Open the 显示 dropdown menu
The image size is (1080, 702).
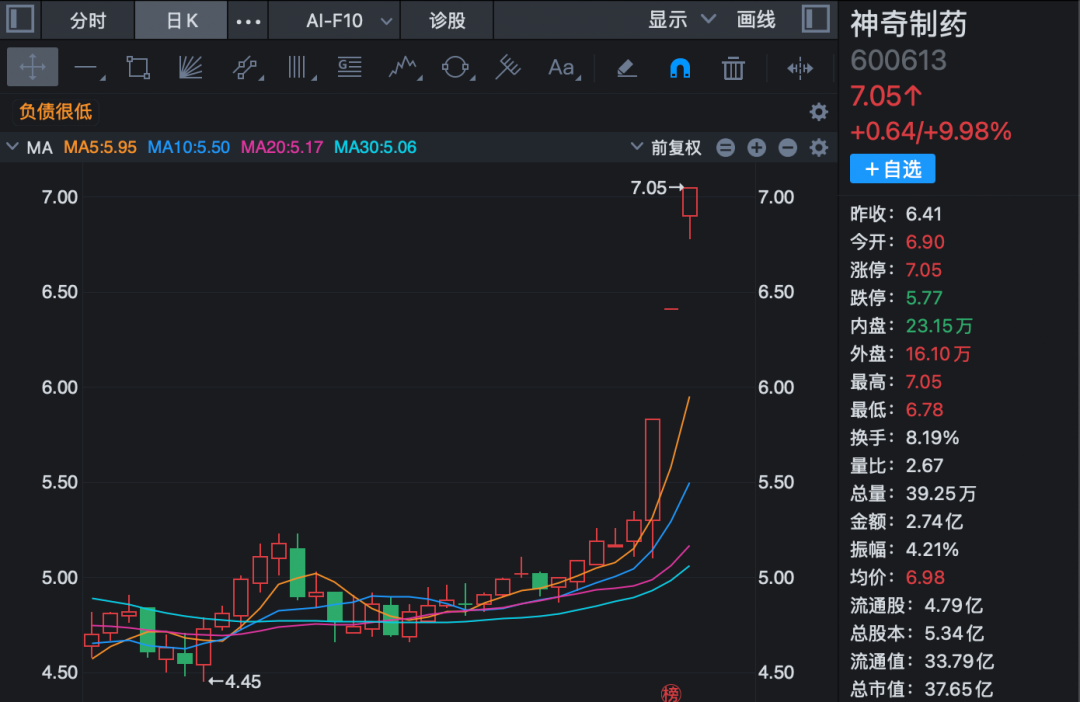(x=681, y=19)
